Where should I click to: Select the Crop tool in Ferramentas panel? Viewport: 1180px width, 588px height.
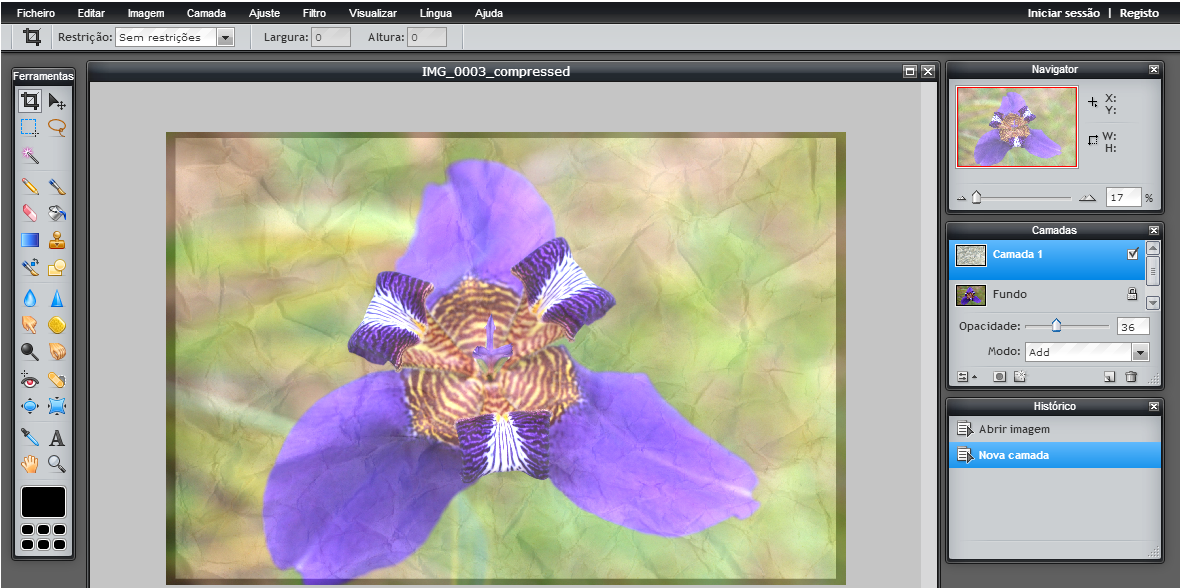point(30,101)
